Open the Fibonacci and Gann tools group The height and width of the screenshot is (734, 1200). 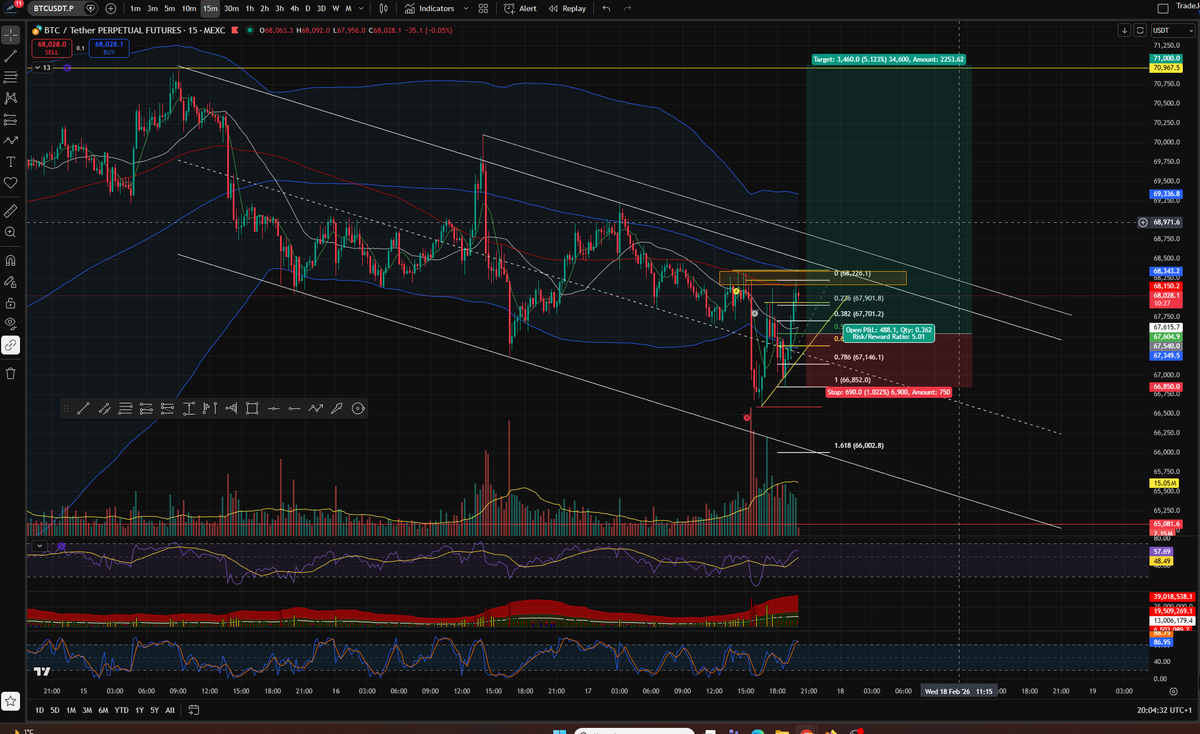pos(11,77)
